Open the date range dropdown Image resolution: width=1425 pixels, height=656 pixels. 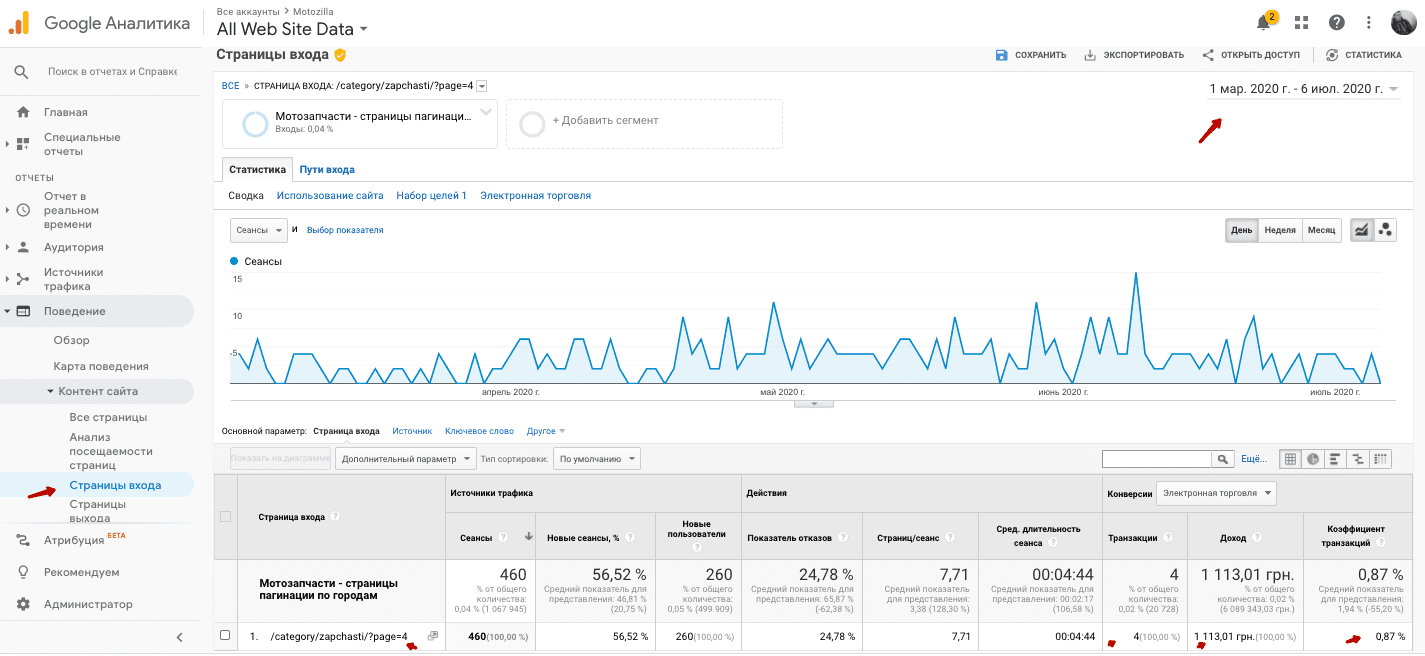(1304, 89)
